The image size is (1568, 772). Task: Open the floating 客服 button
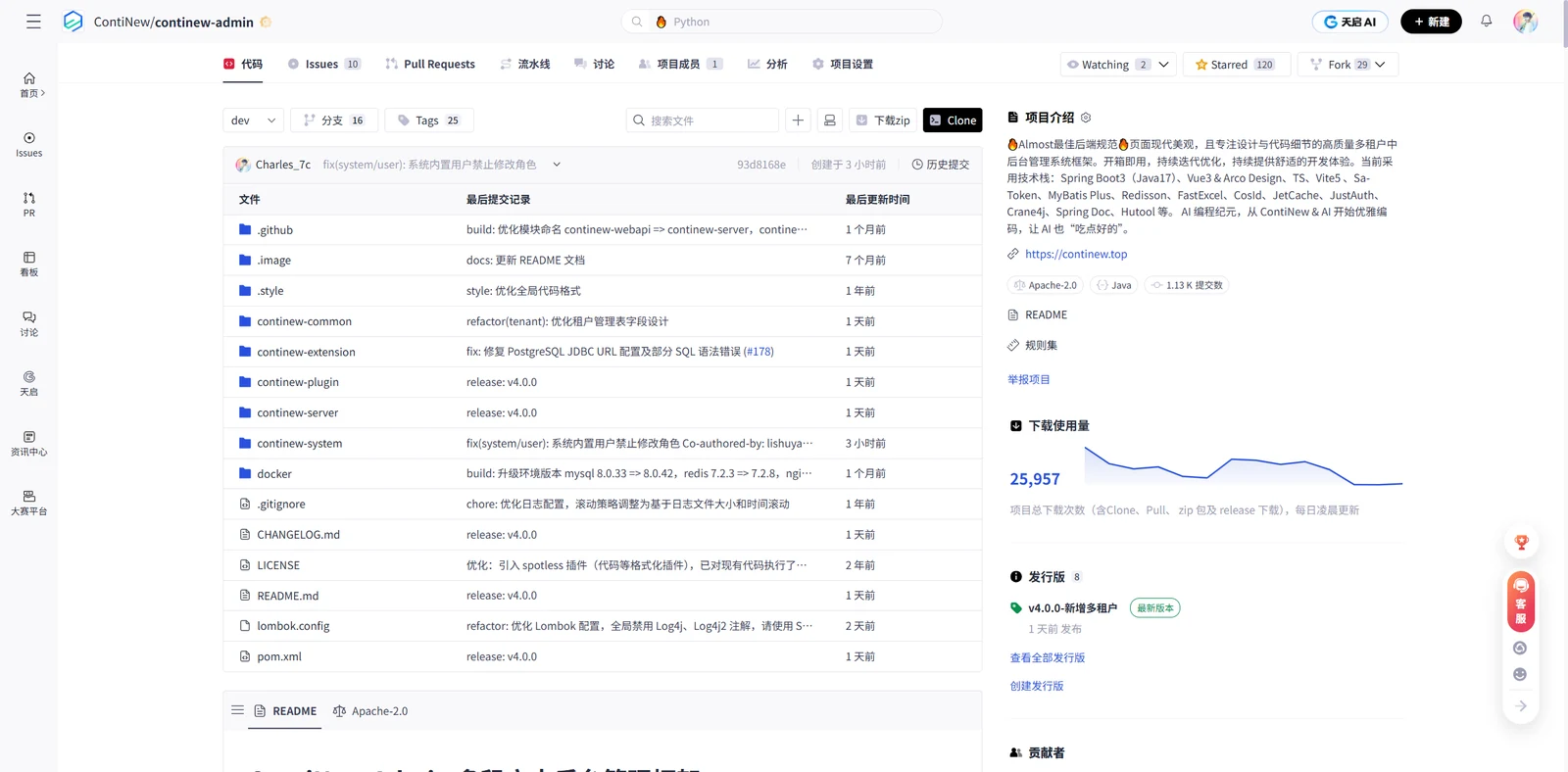click(1521, 601)
